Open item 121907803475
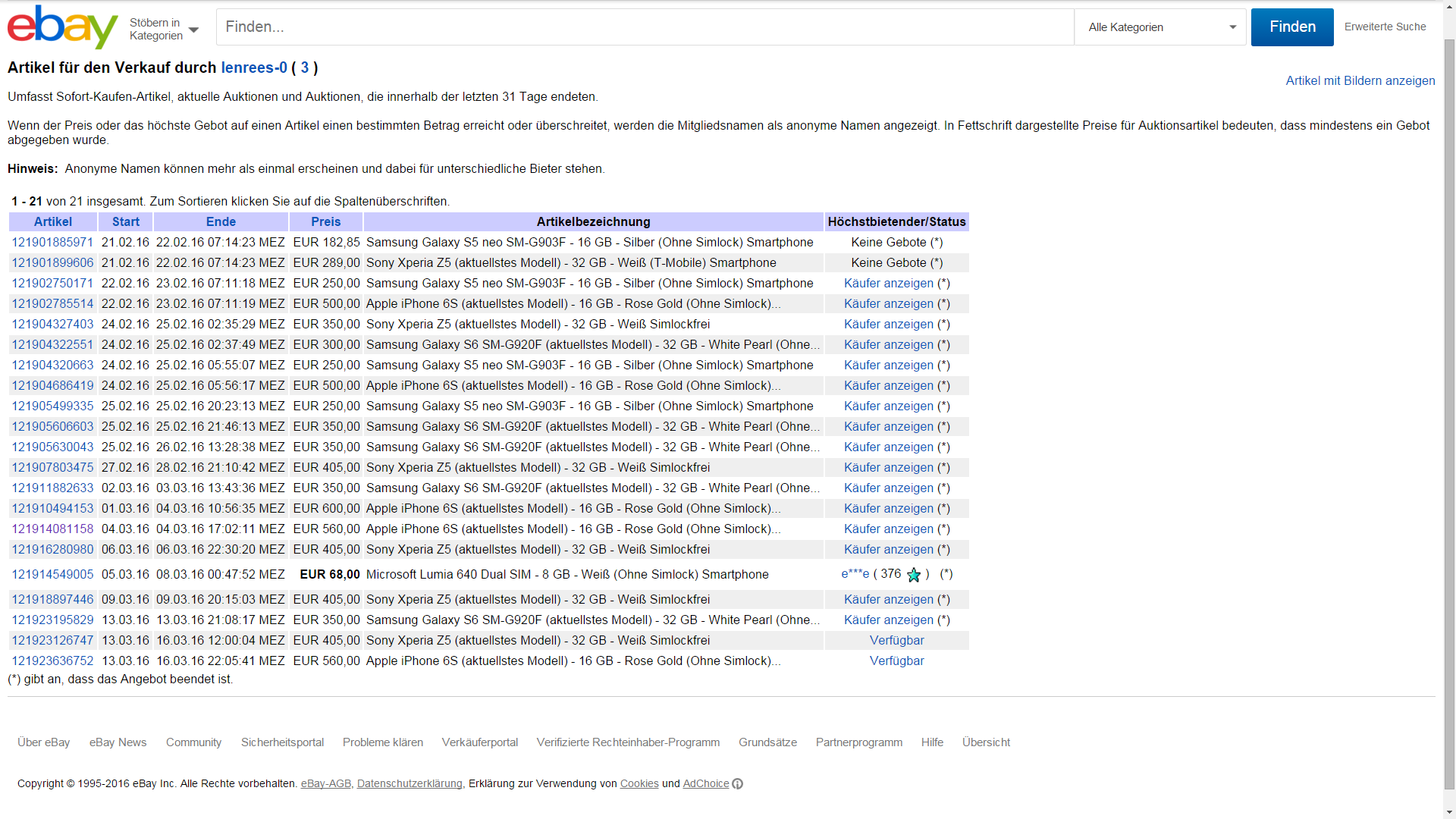The image size is (1456, 819). (52, 467)
